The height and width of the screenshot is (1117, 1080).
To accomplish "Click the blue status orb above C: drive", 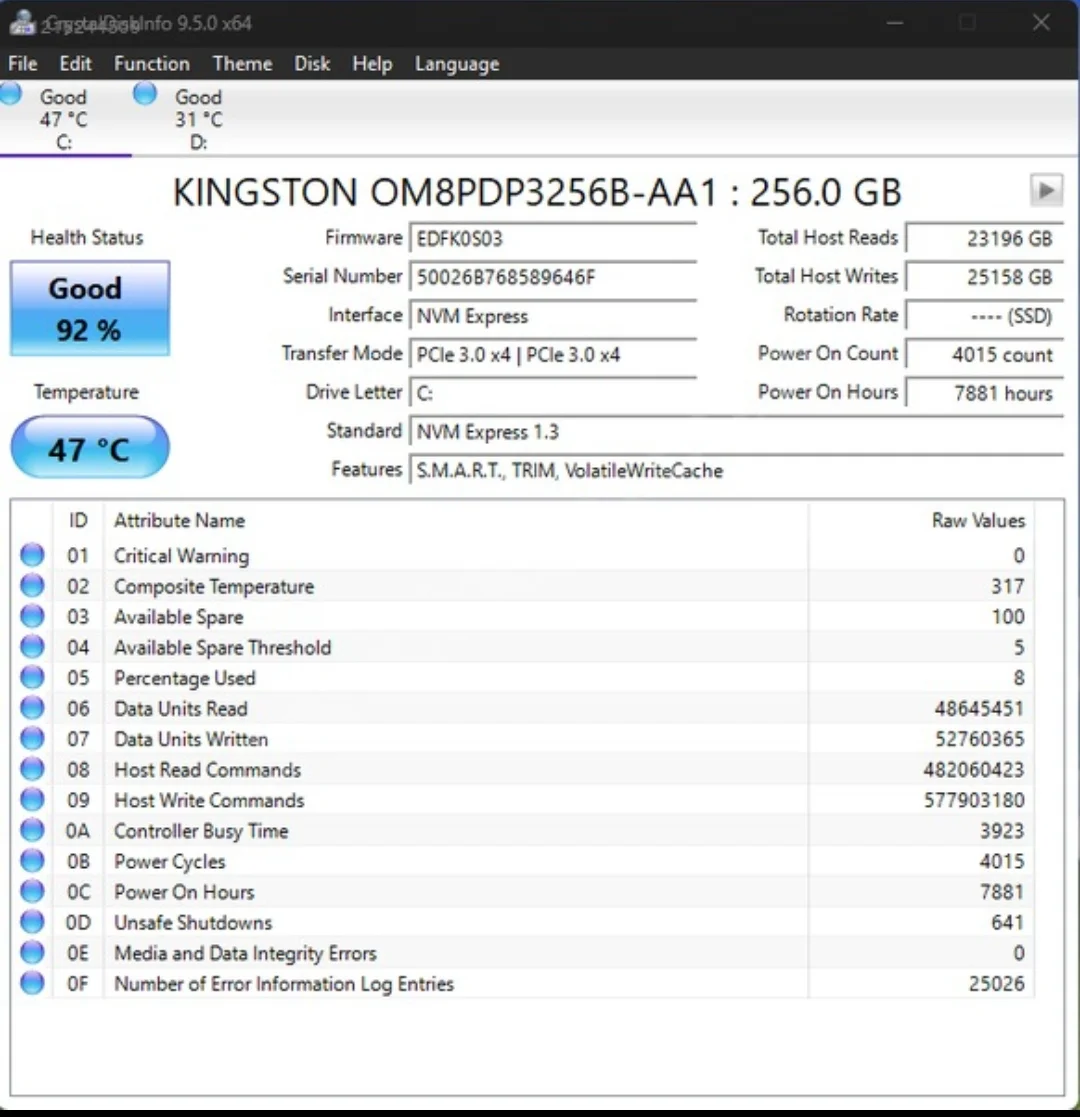I will point(11,93).
